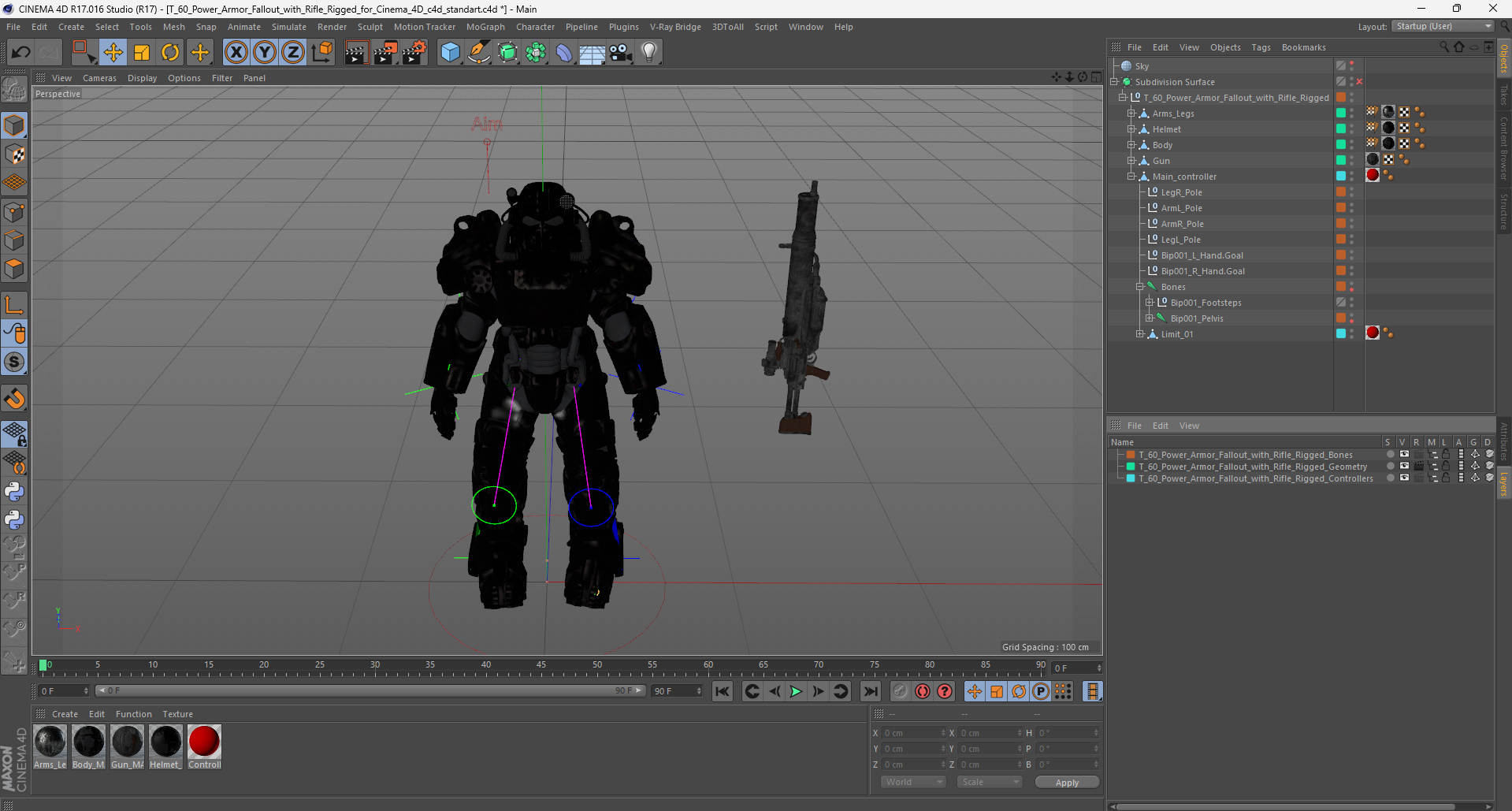Open the Takes side tab
The image size is (1512, 811).
pyautogui.click(x=1503, y=95)
